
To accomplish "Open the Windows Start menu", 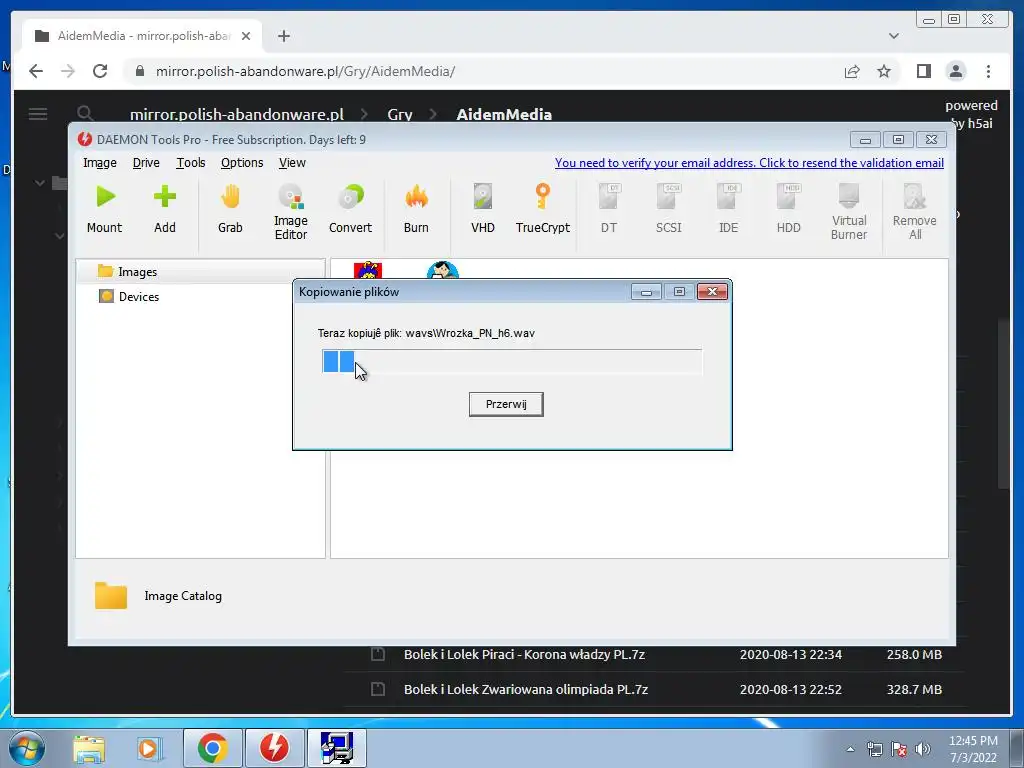I will point(27,748).
